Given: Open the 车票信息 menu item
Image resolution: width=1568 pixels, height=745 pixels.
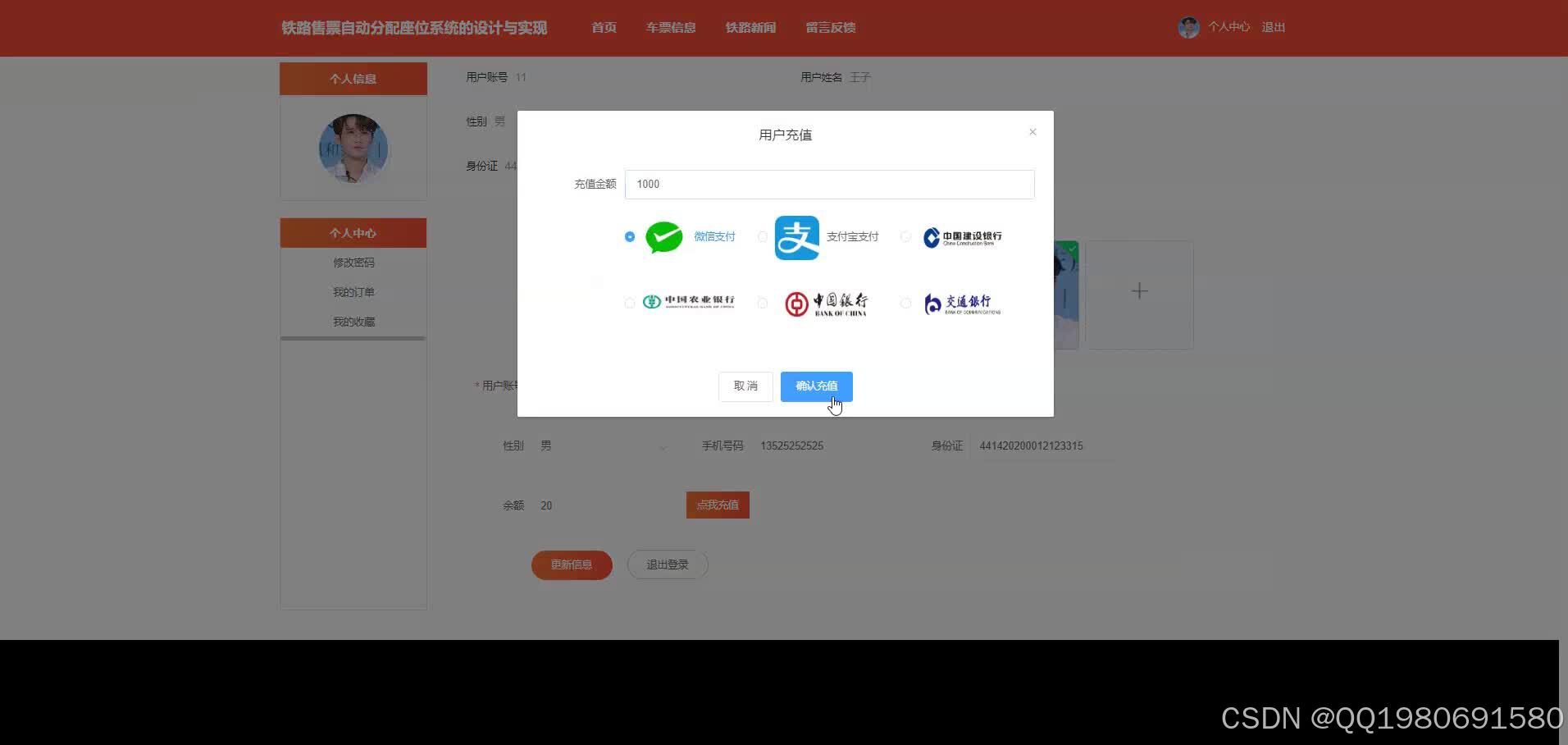Looking at the screenshot, I should [671, 27].
